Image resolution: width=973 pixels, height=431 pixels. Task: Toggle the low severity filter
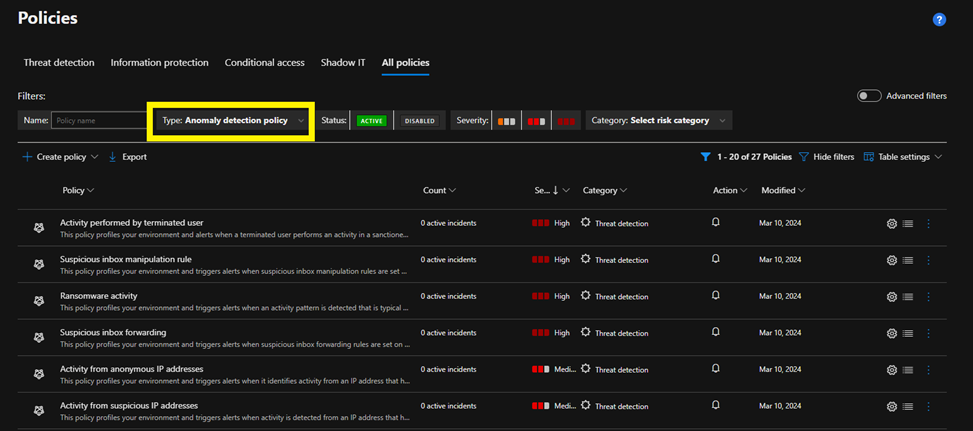click(506, 122)
